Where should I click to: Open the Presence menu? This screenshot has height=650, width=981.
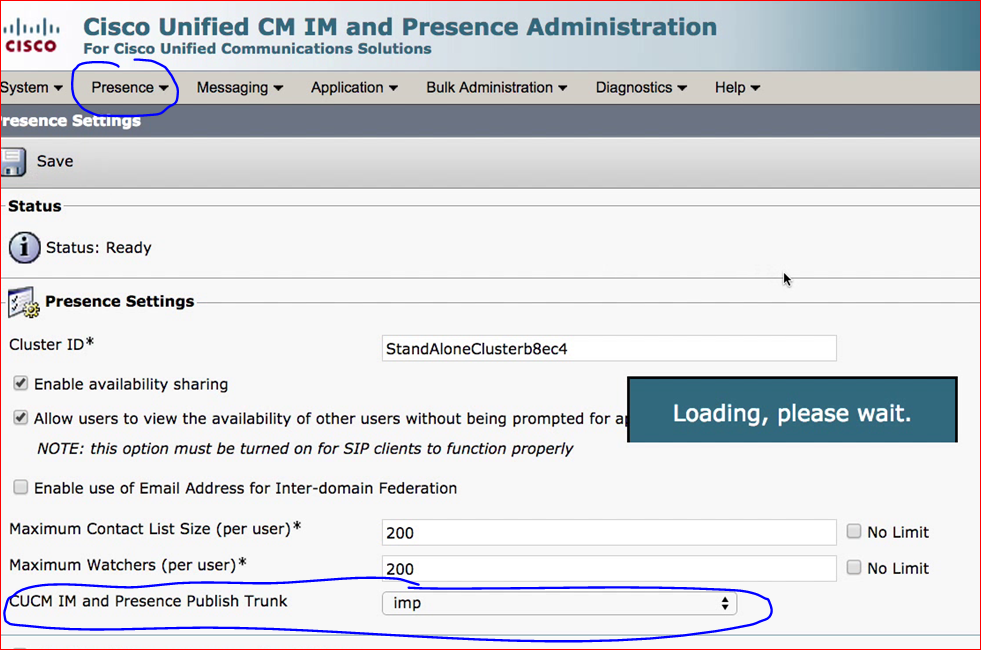click(130, 88)
